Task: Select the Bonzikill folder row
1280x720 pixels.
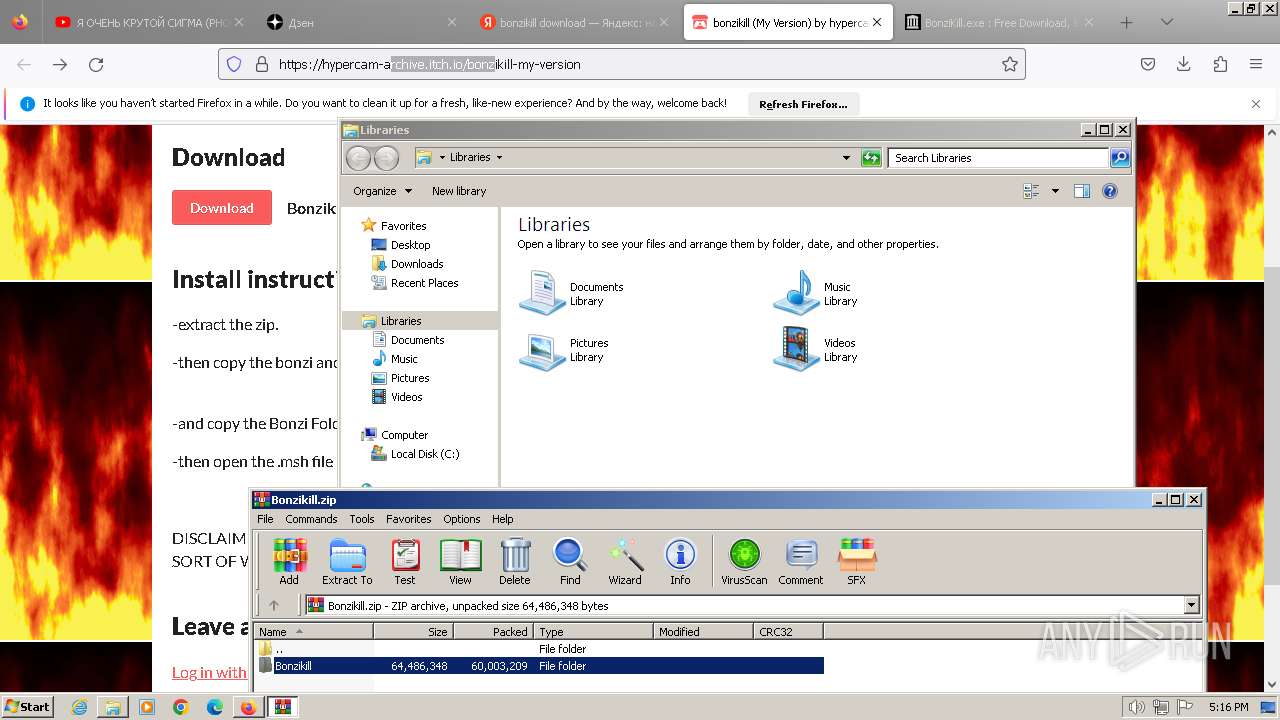Action: tap(539, 666)
